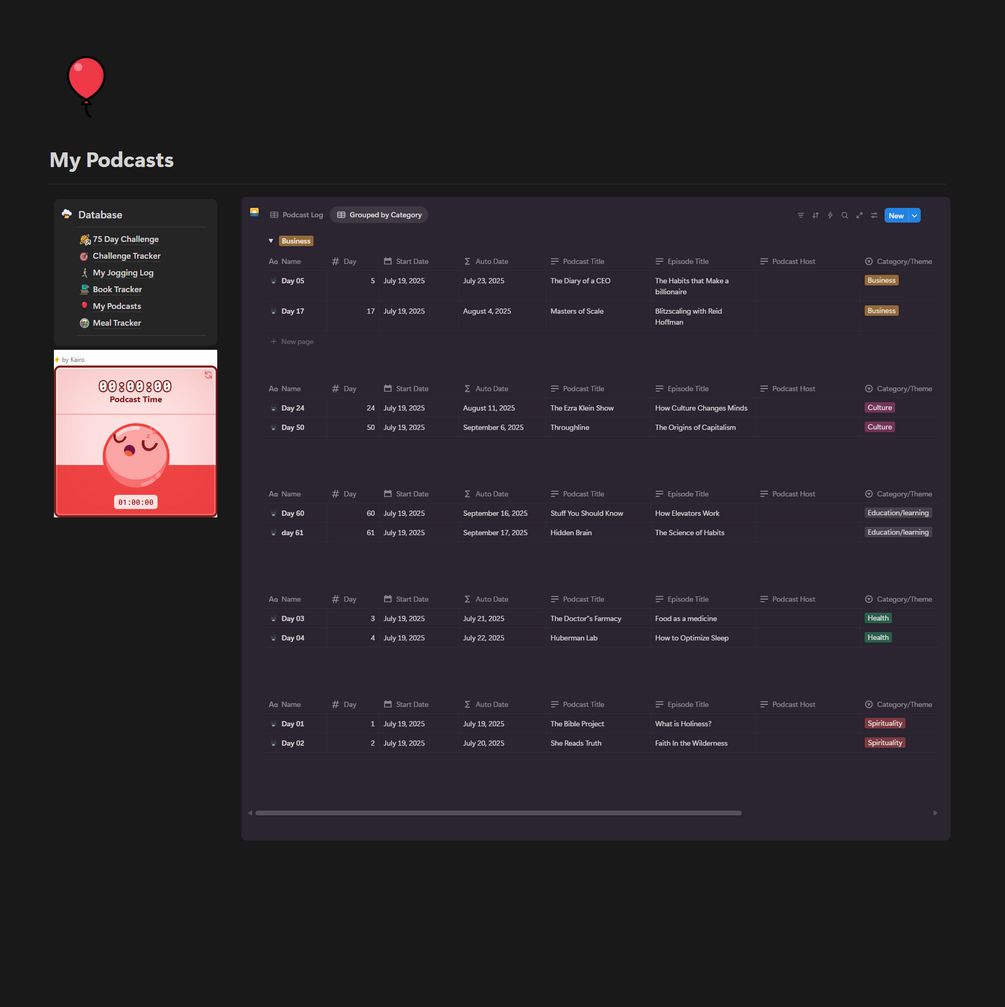
Task: Open the Book Tracker link
Action: point(118,290)
